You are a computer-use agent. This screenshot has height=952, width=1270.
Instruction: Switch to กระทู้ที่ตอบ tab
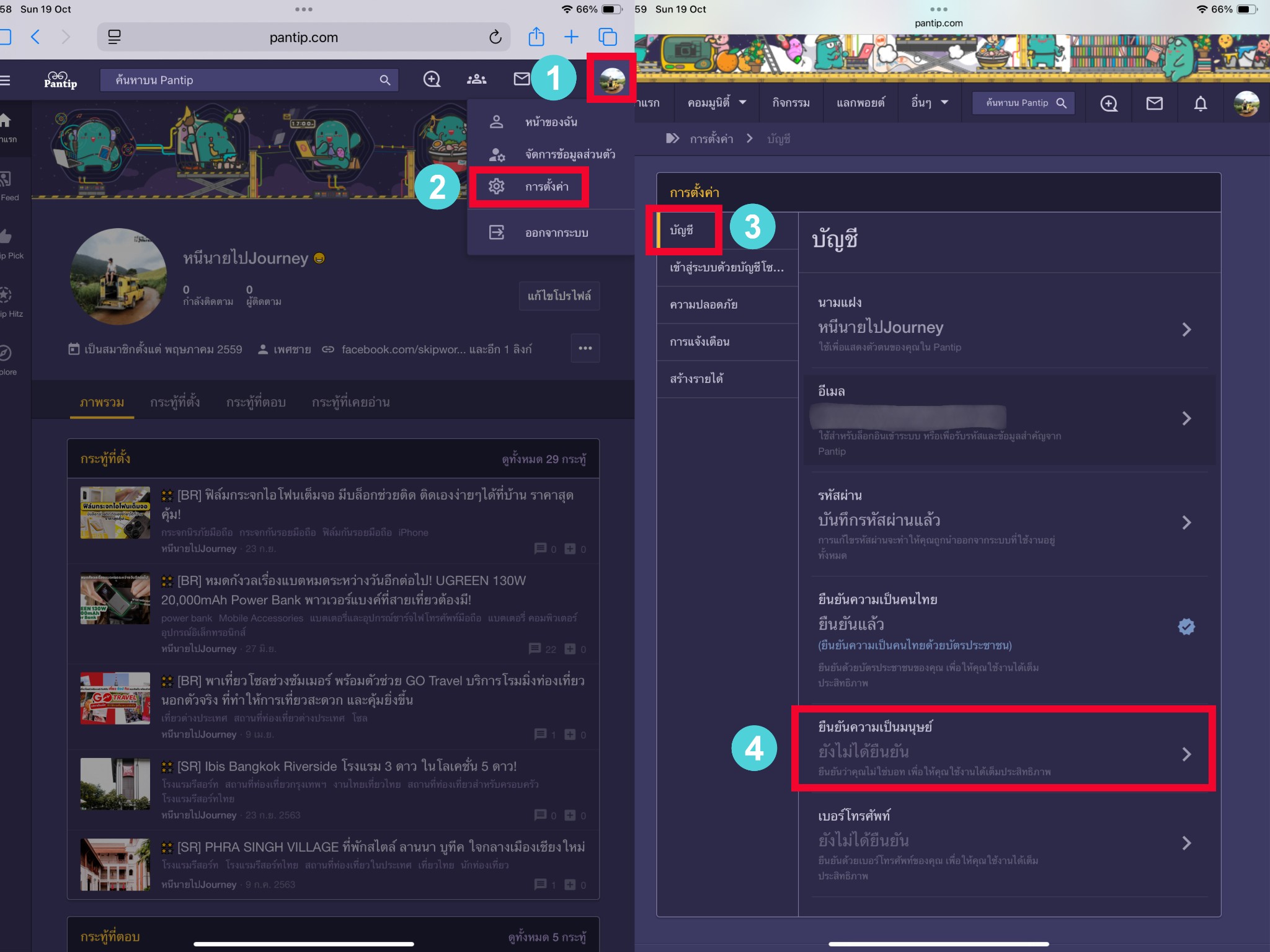pos(255,402)
